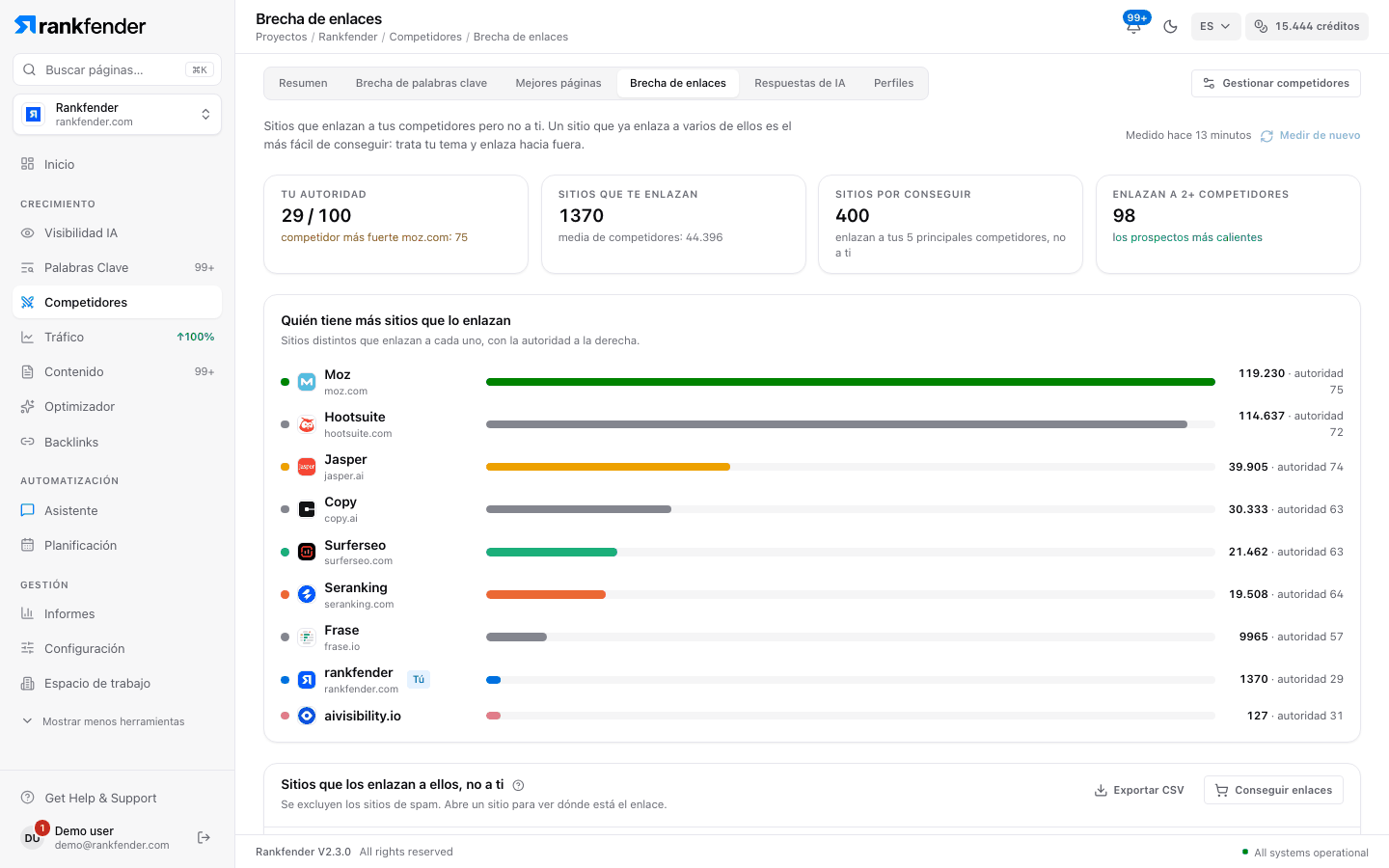Toggle dark mode moon icon
Viewport: 1389px width, 868px height.
point(1170,26)
